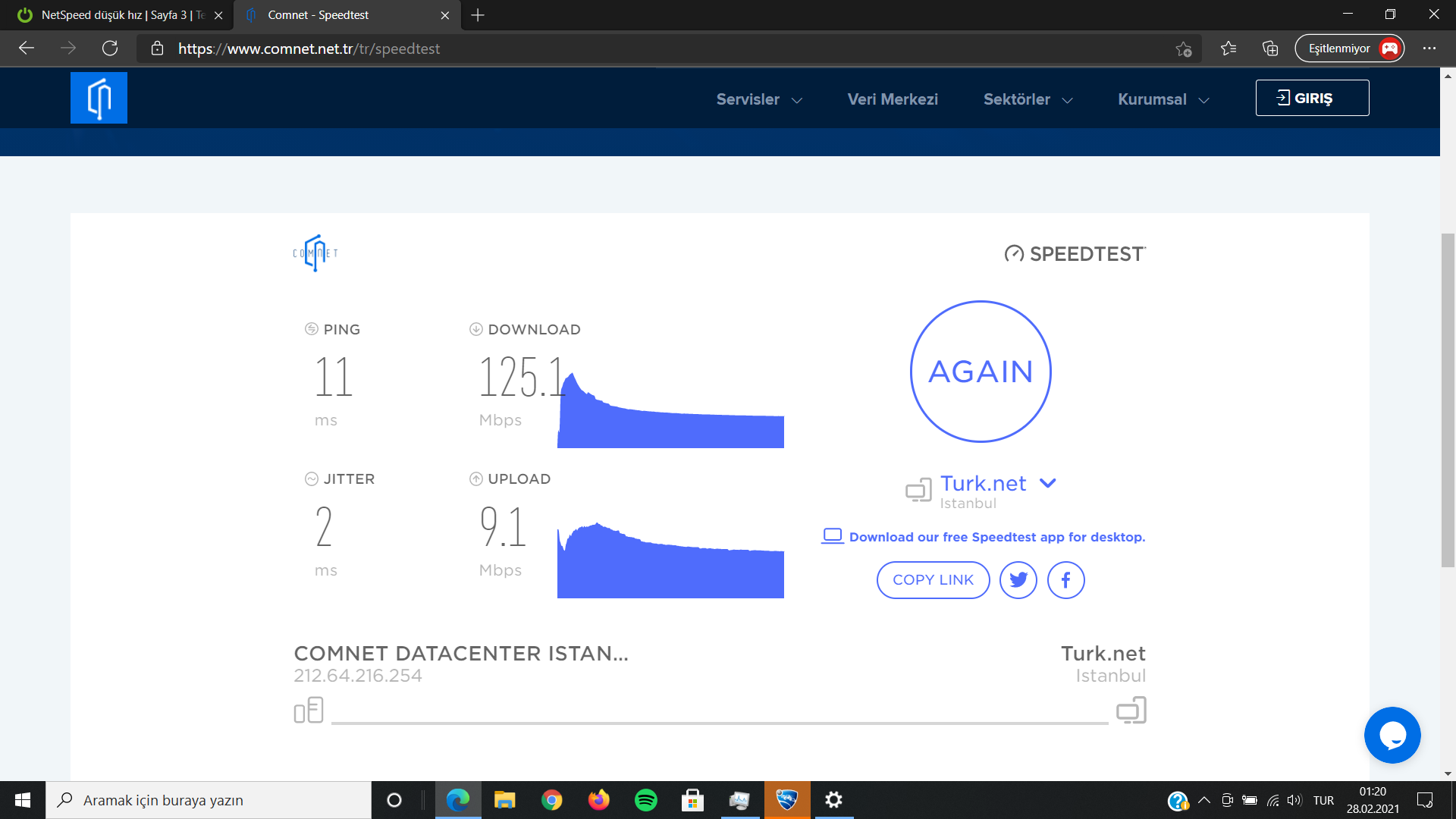Click the Facebook share icon
This screenshot has width=1456, height=819.
(x=1065, y=580)
